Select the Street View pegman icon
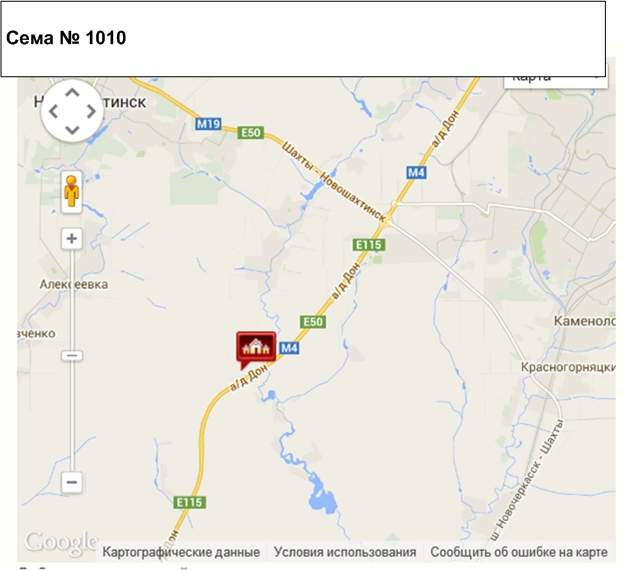624x570 pixels. click(72, 192)
